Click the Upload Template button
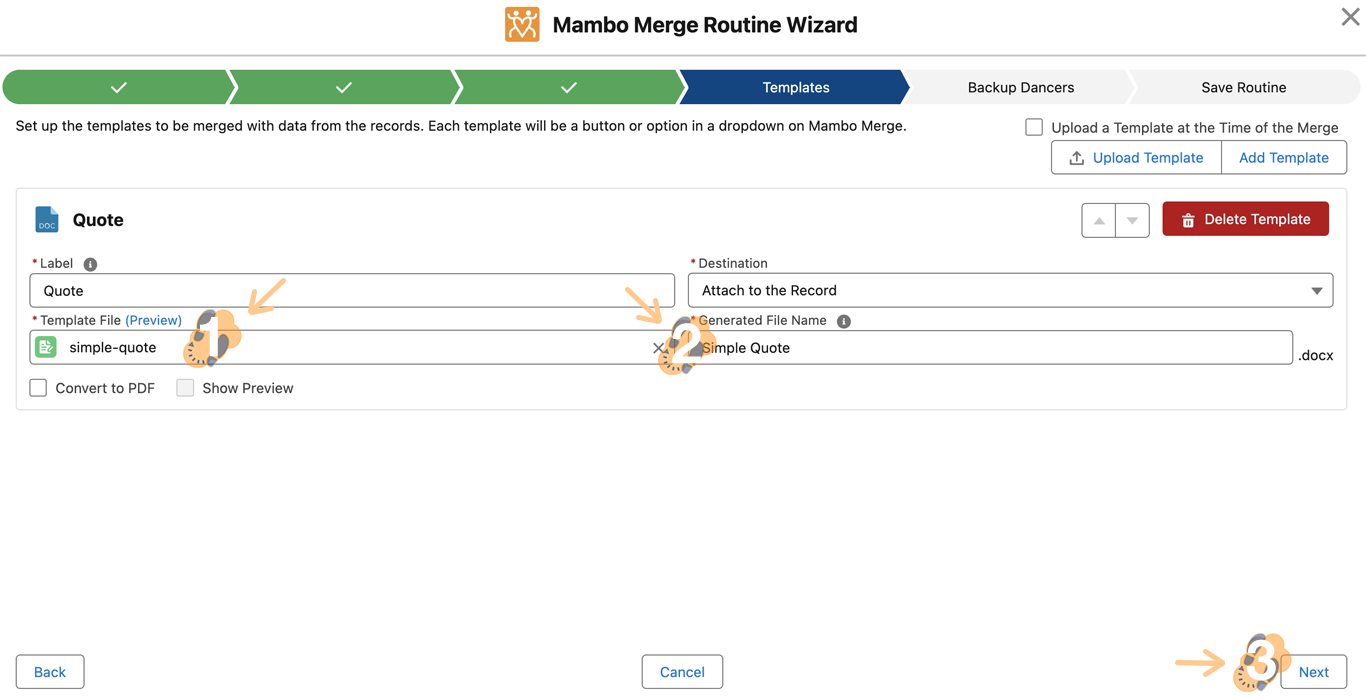 click(x=1136, y=158)
